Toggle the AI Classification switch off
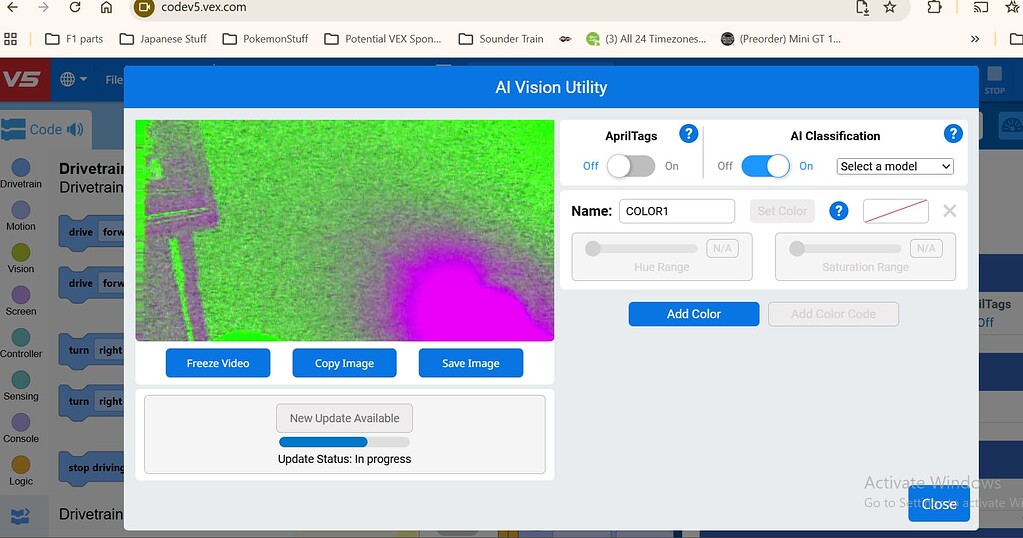 (766, 166)
